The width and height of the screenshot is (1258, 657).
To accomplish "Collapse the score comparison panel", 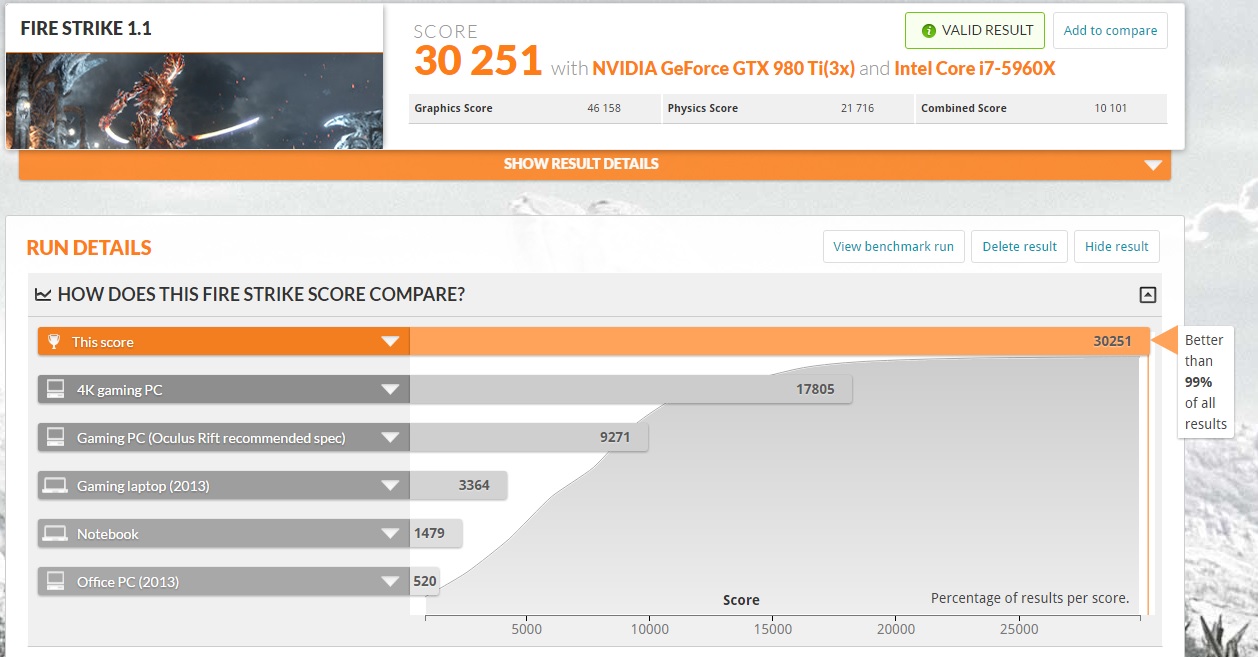I will point(1148,295).
